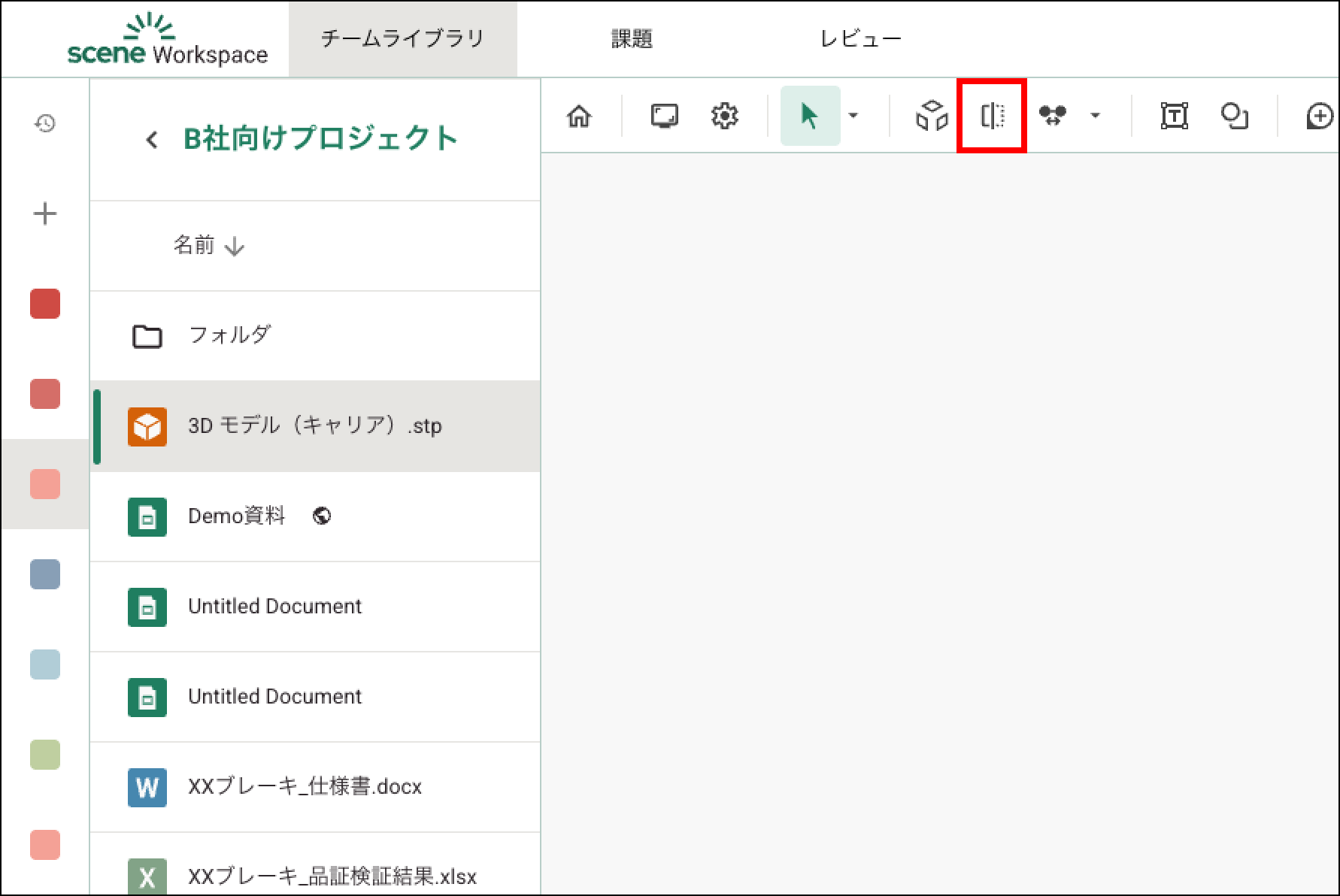Switch to the レビュー tab
This screenshot has width=1340, height=896.
(860, 39)
